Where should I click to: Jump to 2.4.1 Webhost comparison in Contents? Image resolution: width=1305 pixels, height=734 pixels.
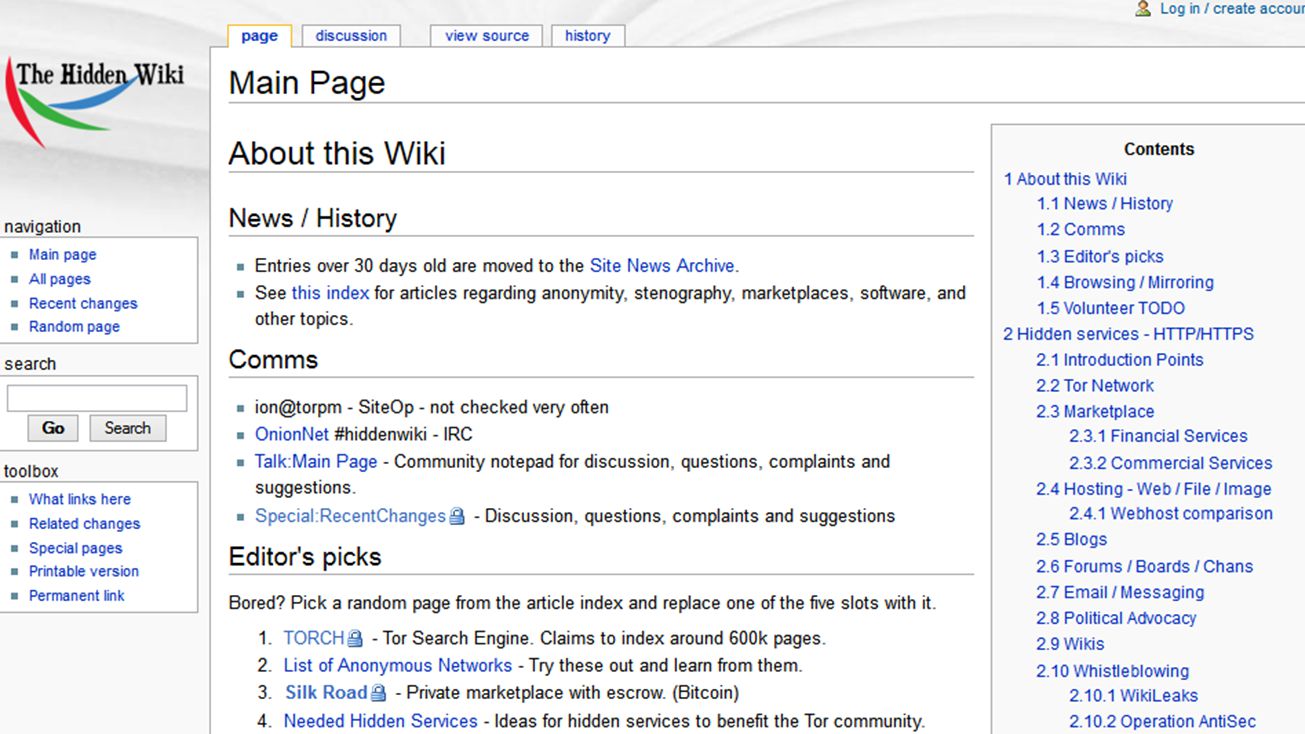pyautogui.click(x=1170, y=514)
